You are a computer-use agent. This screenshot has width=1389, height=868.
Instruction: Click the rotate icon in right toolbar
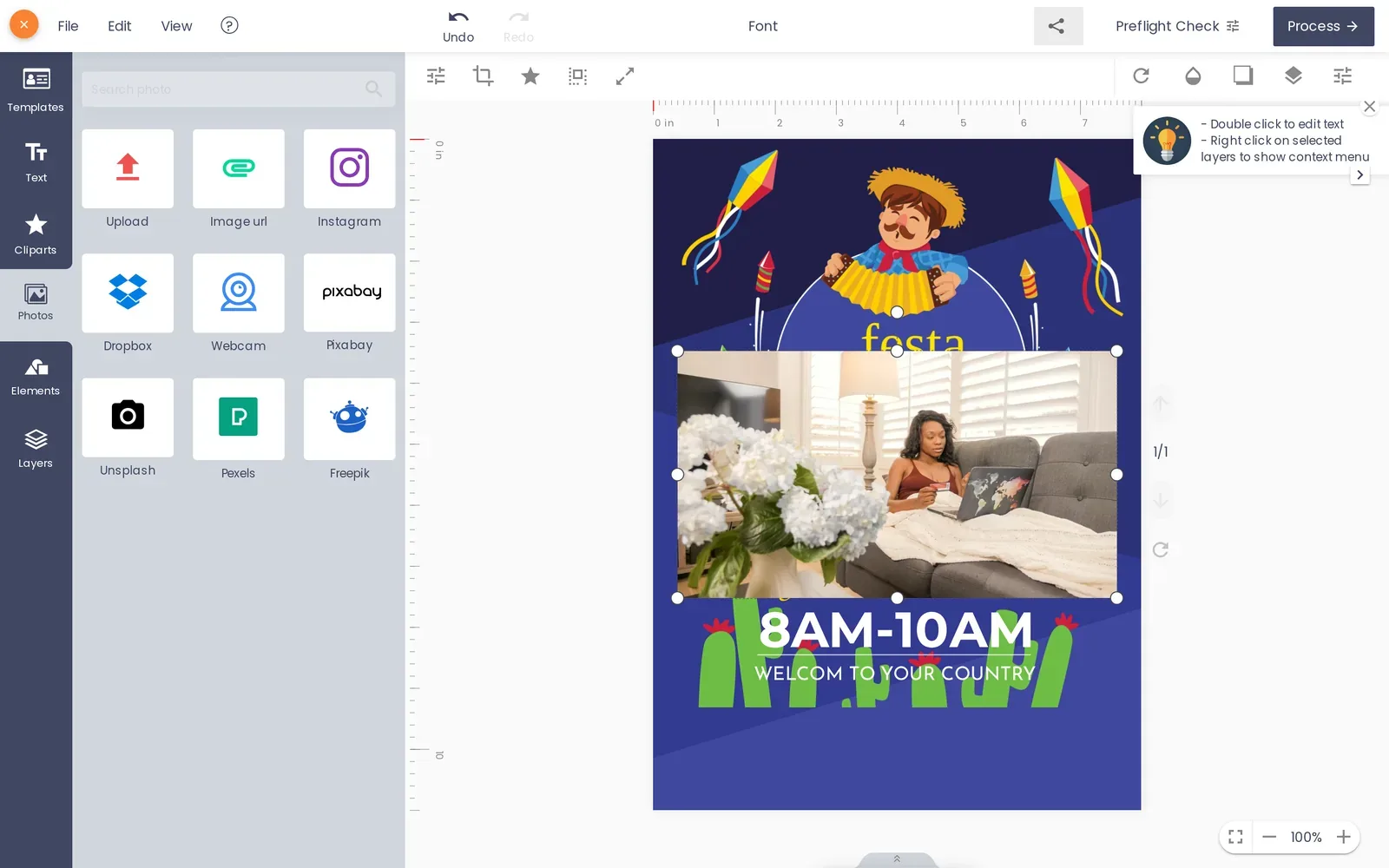point(1142,76)
